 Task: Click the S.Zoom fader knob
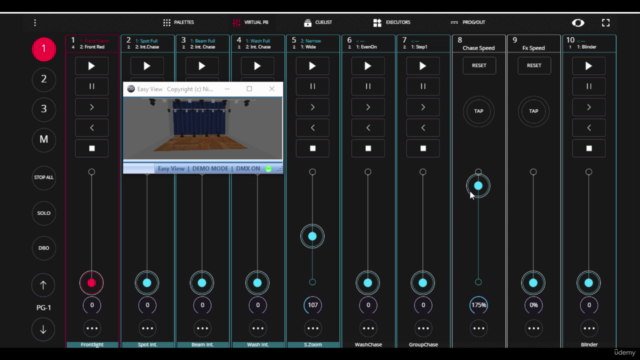click(x=313, y=236)
